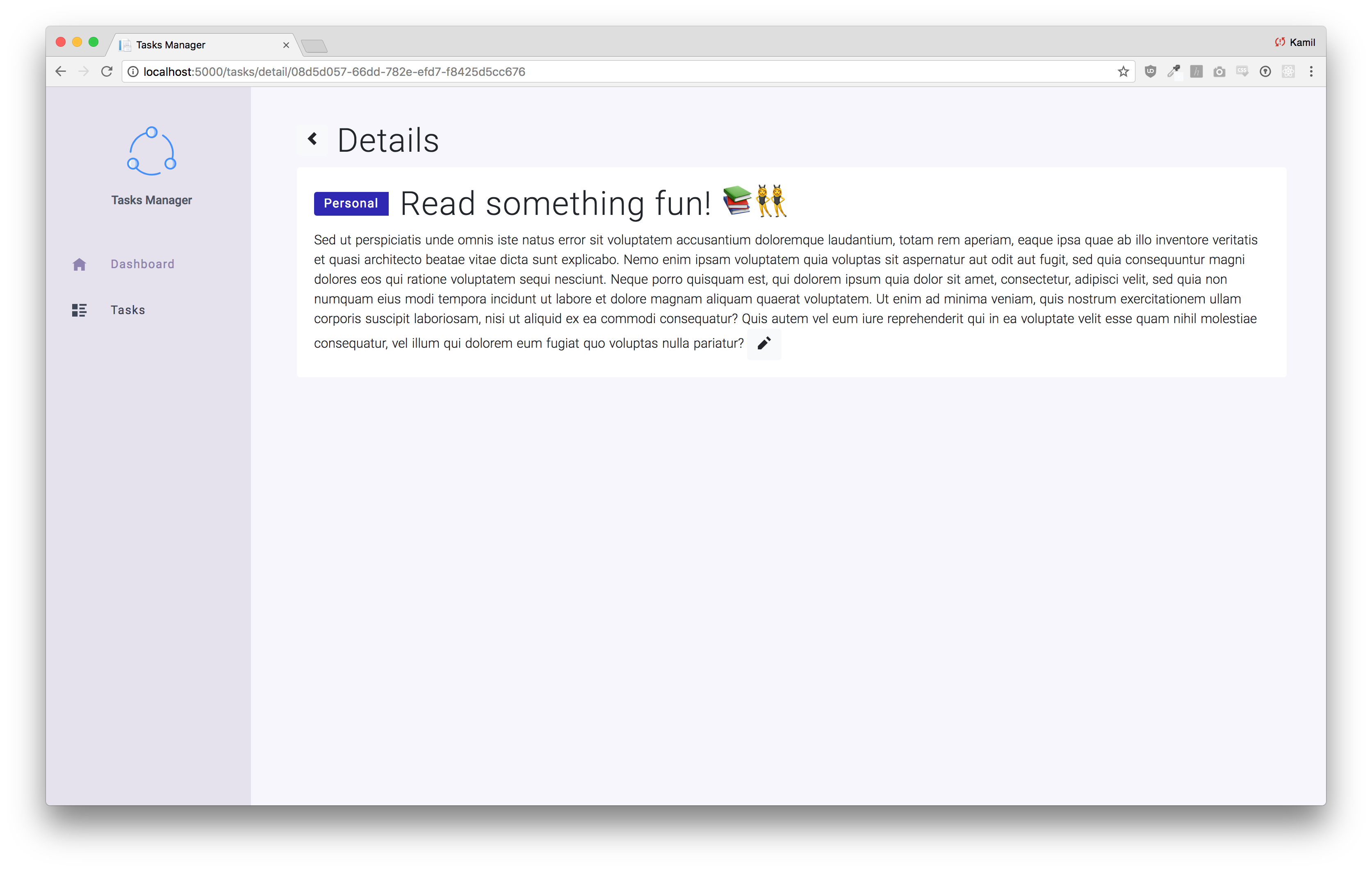Click the gray slash square extension icon
Image resolution: width=1372 pixels, height=871 pixels.
[x=1197, y=72]
